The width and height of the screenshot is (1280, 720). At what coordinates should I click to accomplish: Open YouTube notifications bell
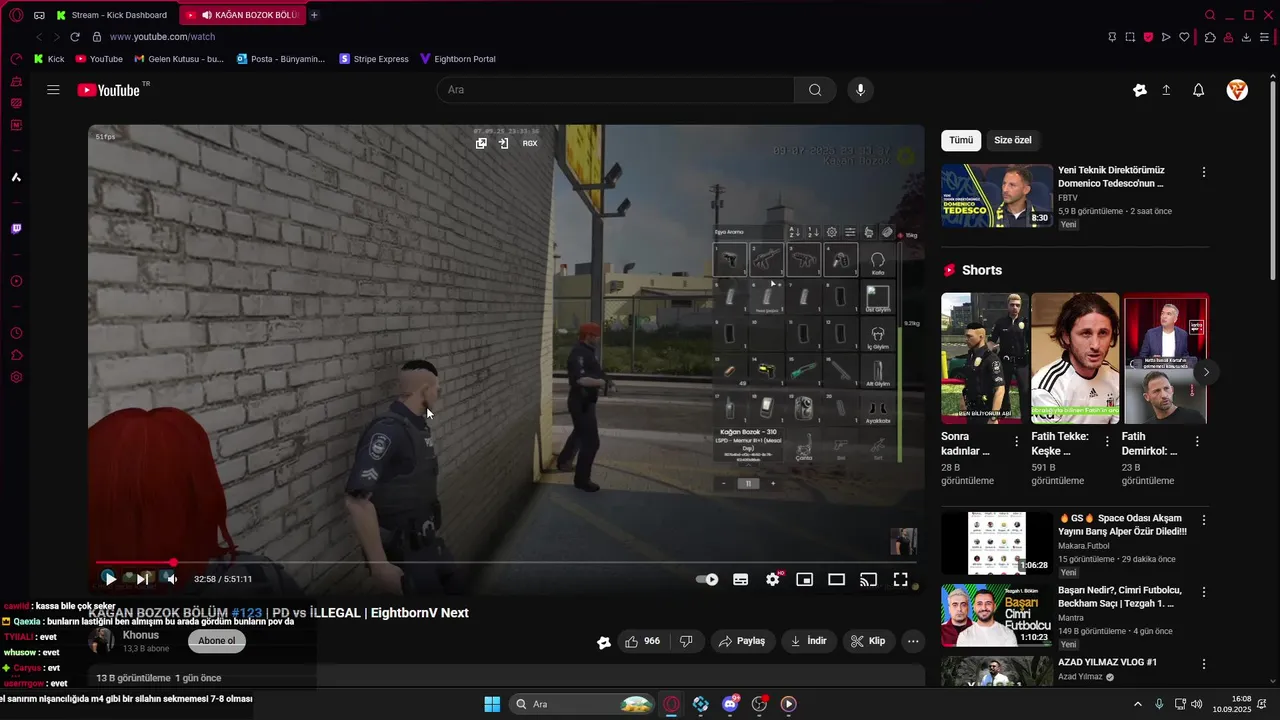(x=1198, y=90)
